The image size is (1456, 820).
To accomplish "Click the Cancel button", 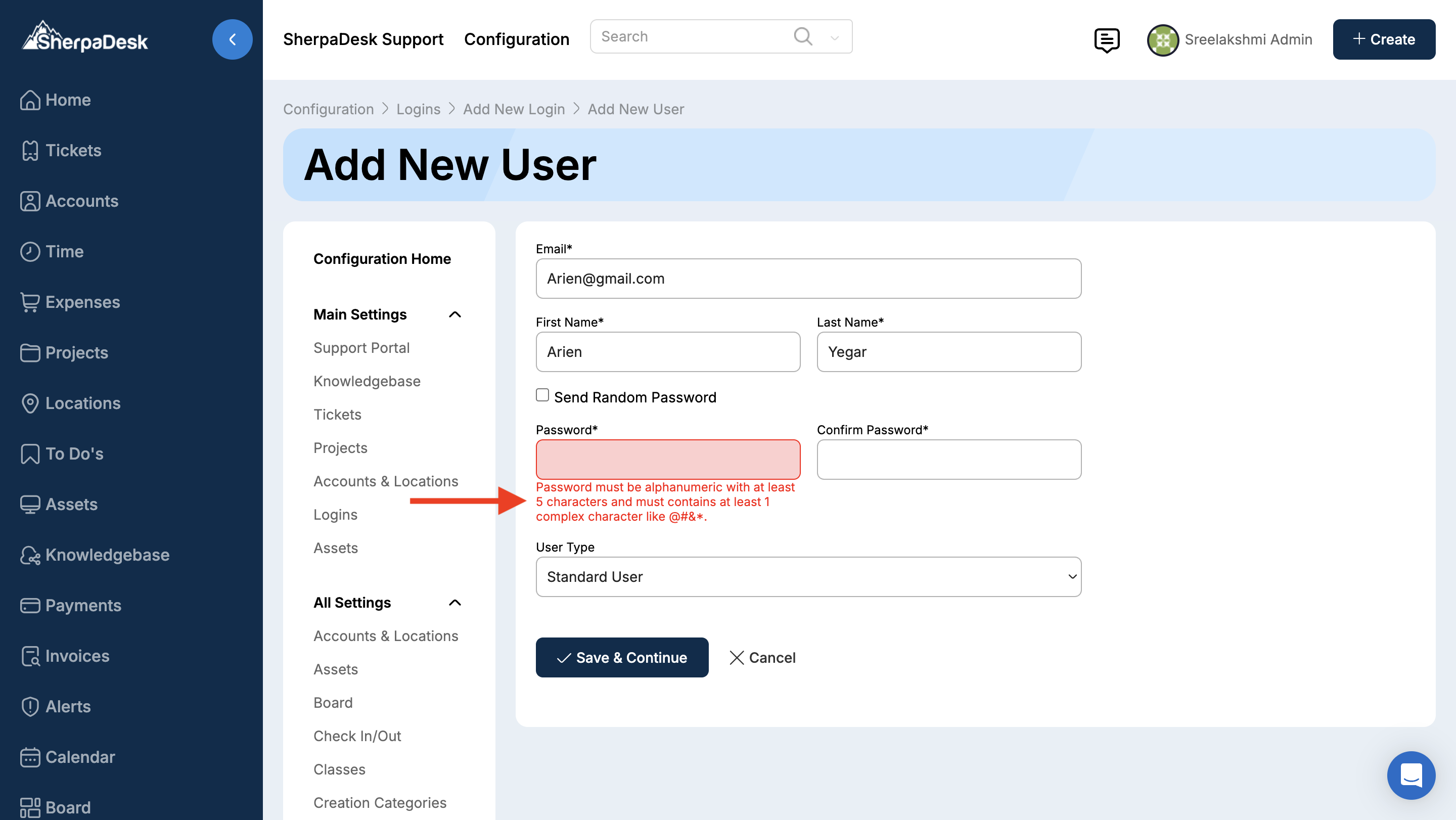I will click(762, 657).
